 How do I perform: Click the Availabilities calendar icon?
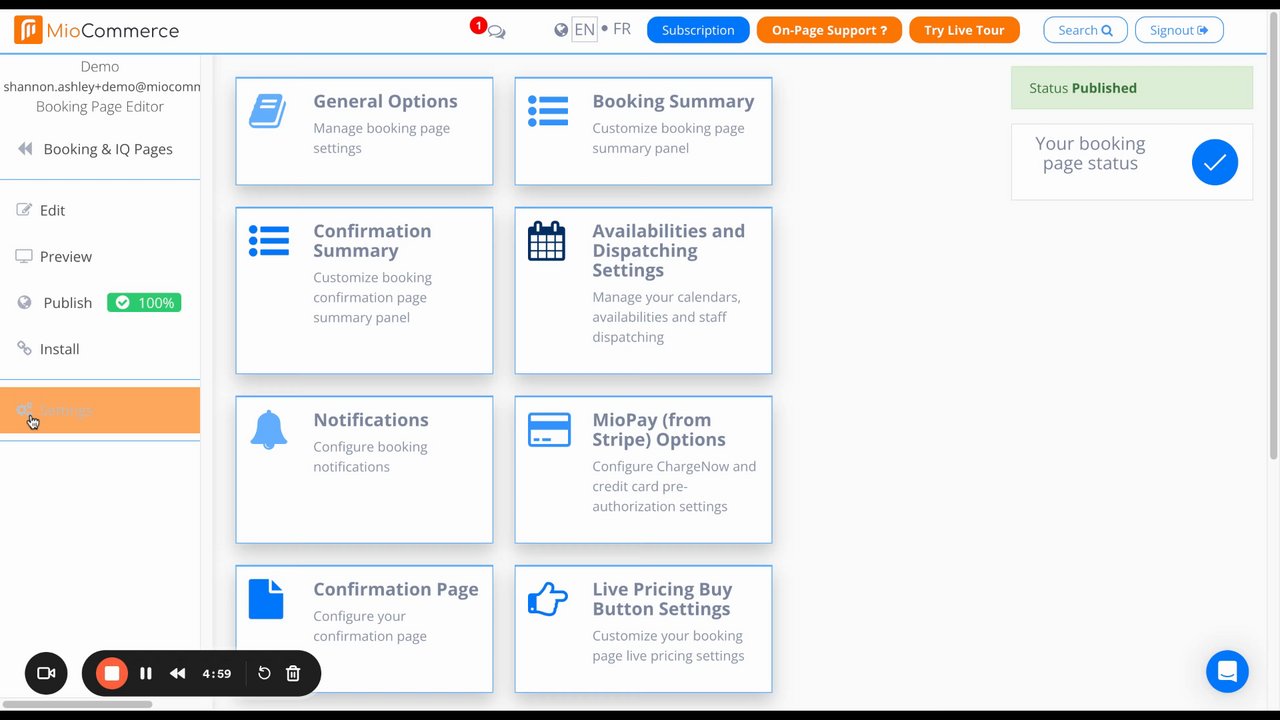tap(546, 241)
